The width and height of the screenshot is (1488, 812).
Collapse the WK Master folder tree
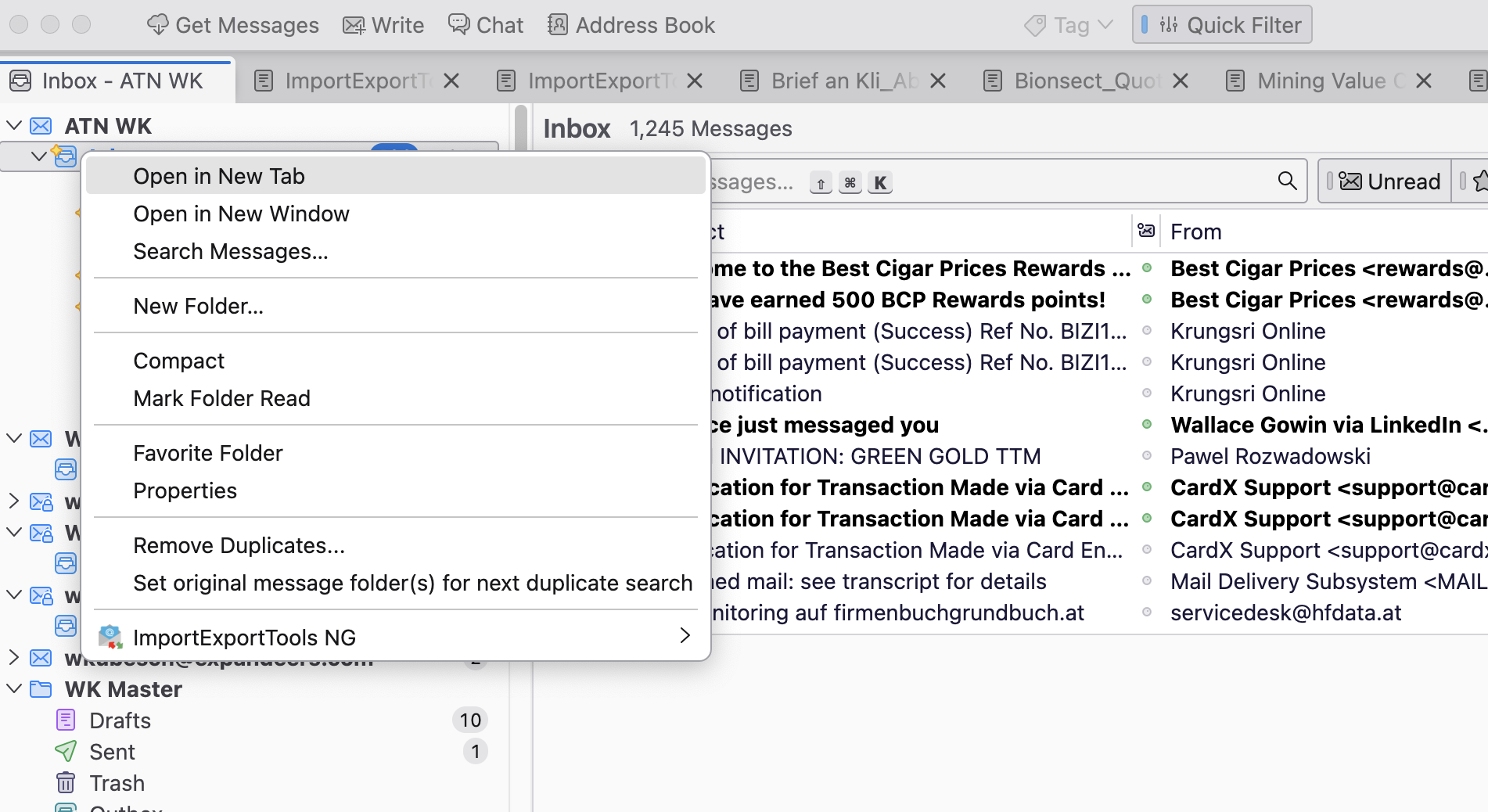coord(14,689)
